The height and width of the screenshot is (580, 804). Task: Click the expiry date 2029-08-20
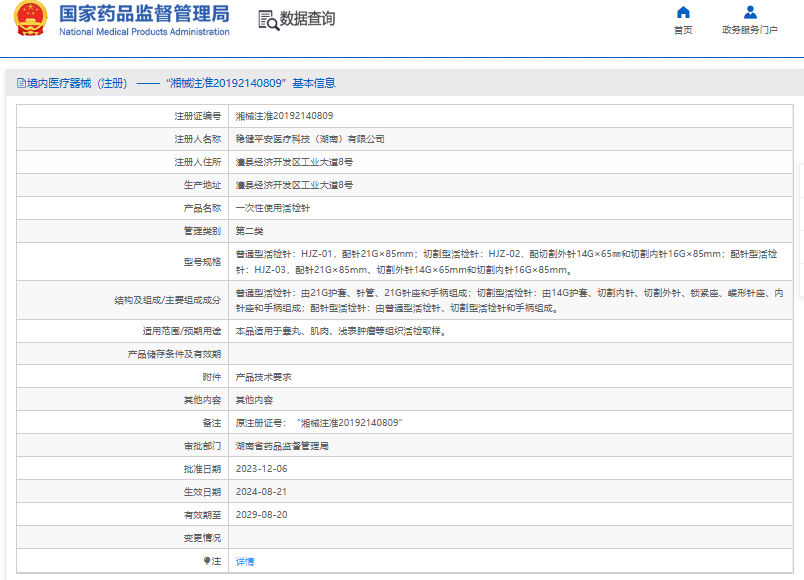261,515
